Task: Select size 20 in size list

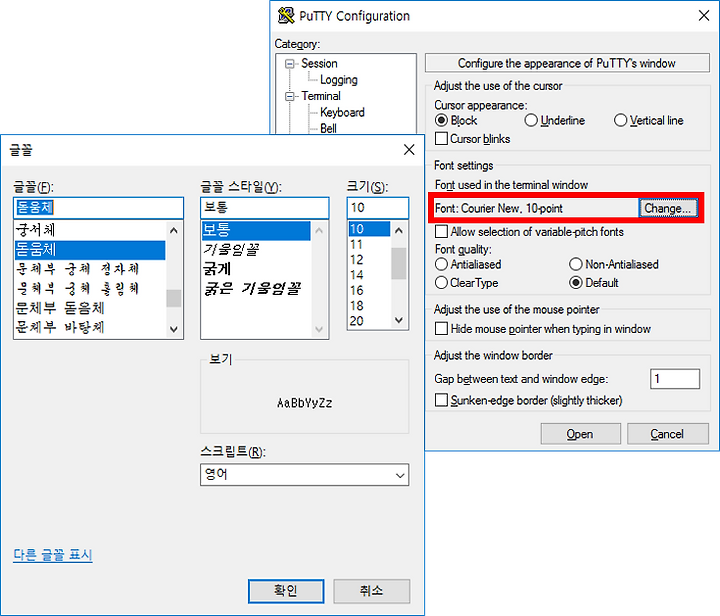Action: (369, 320)
